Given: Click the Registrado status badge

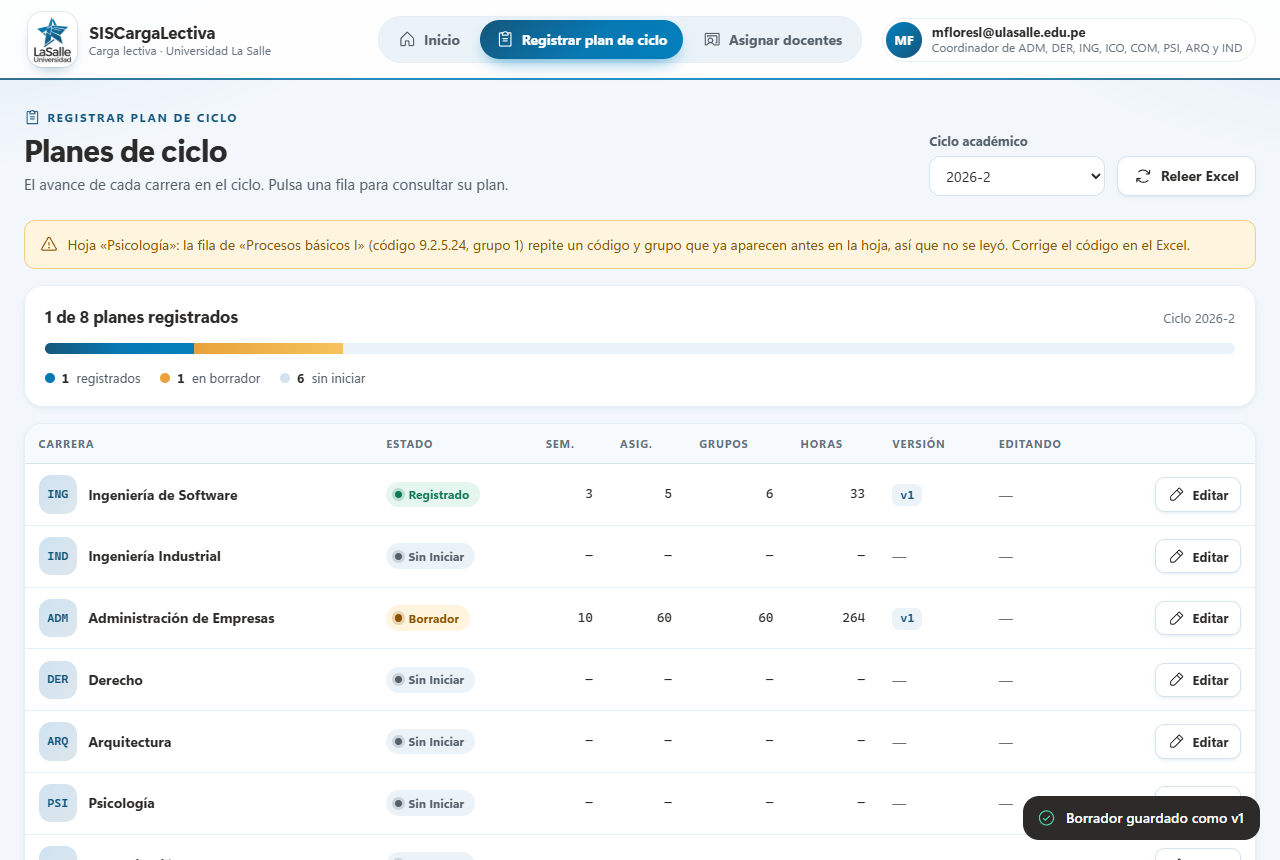Looking at the screenshot, I should pos(433,495).
